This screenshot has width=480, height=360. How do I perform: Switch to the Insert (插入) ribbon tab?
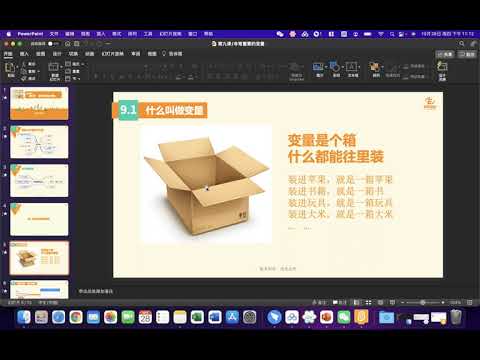point(24,54)
